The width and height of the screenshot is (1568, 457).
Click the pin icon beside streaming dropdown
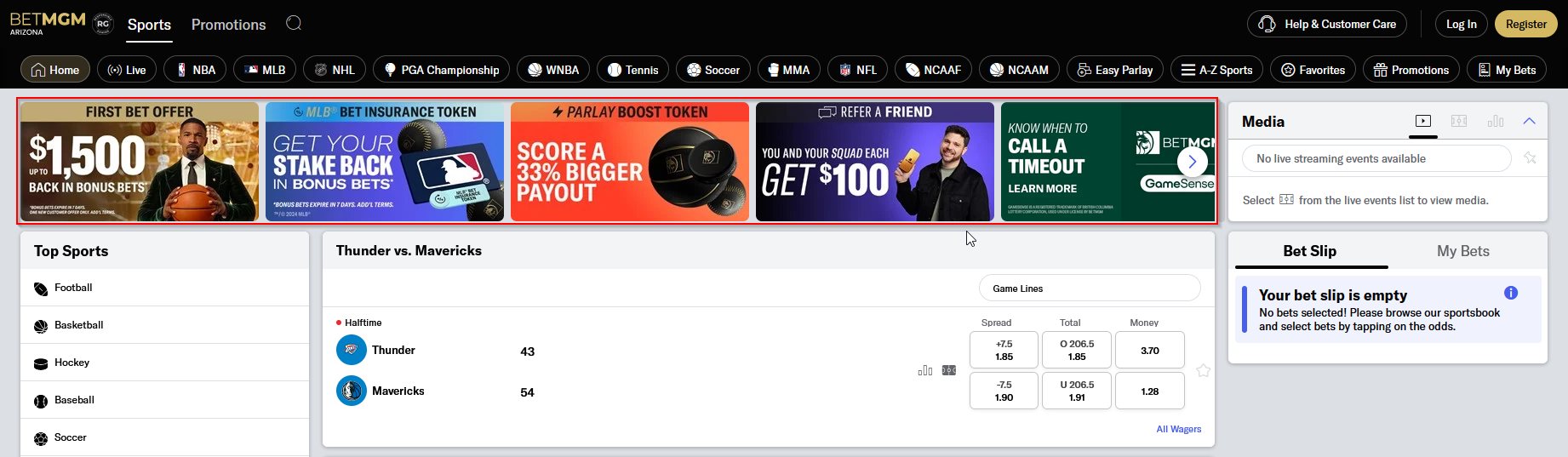pos(1531,158)
